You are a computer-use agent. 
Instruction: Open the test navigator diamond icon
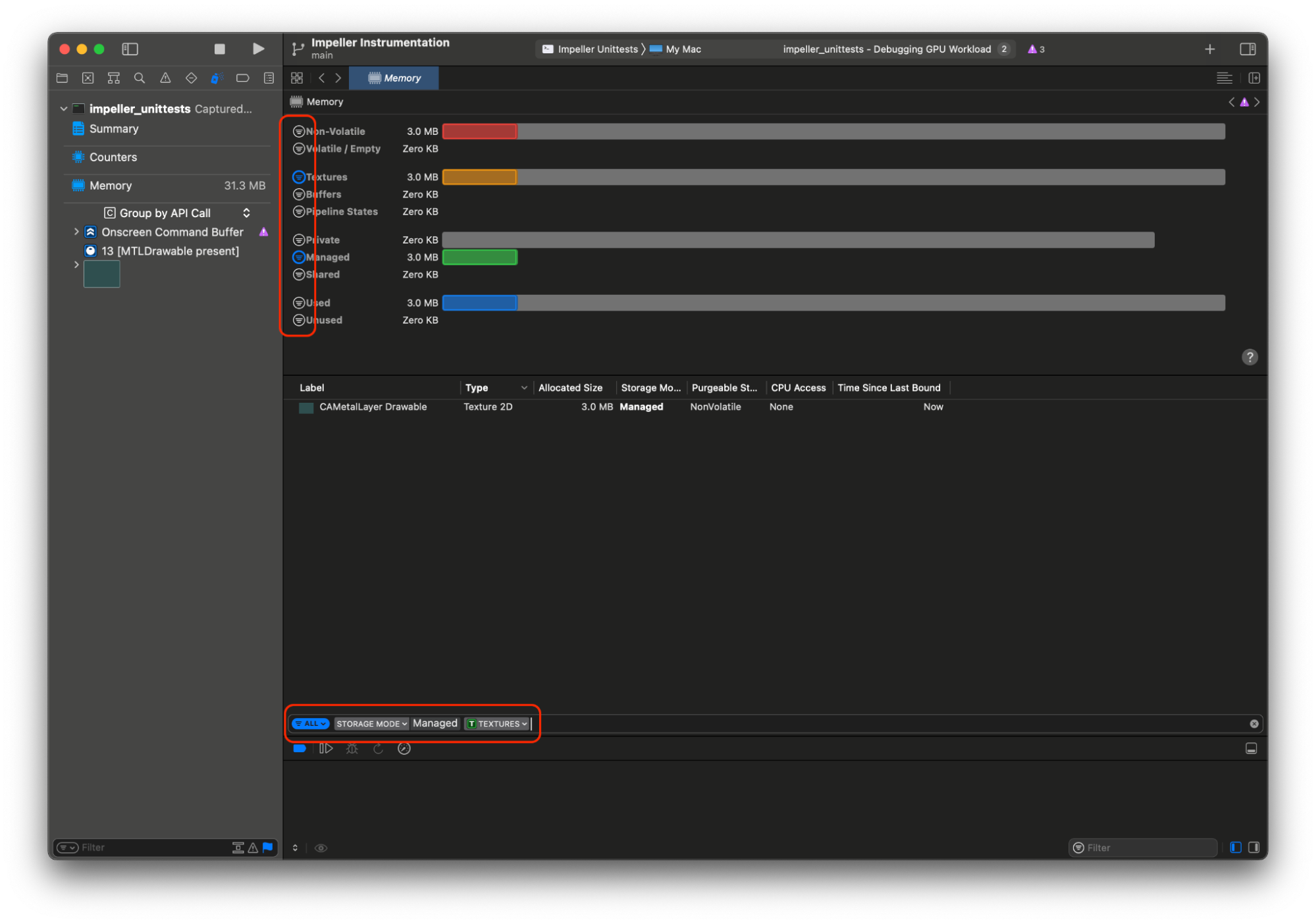click(x=191, y=78)
